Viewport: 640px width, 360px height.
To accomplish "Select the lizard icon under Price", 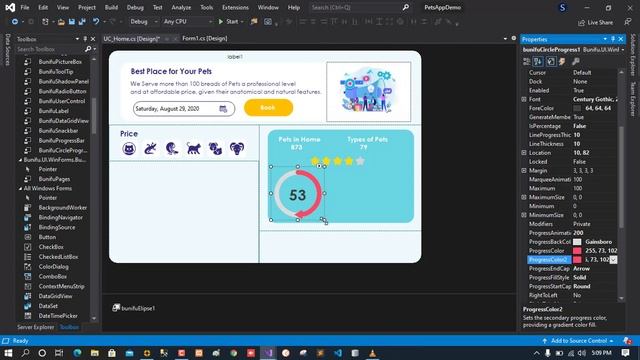I will [x=150, y=149].
